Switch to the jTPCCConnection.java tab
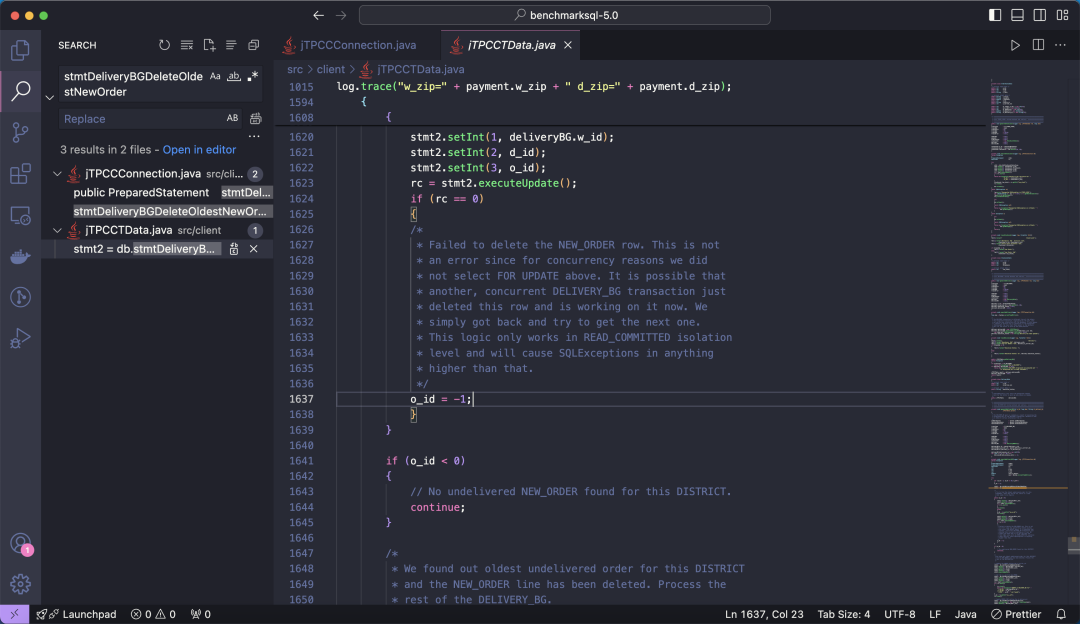Image resolution: width=1080 pixels, height=624 pixels. point(360,45)
